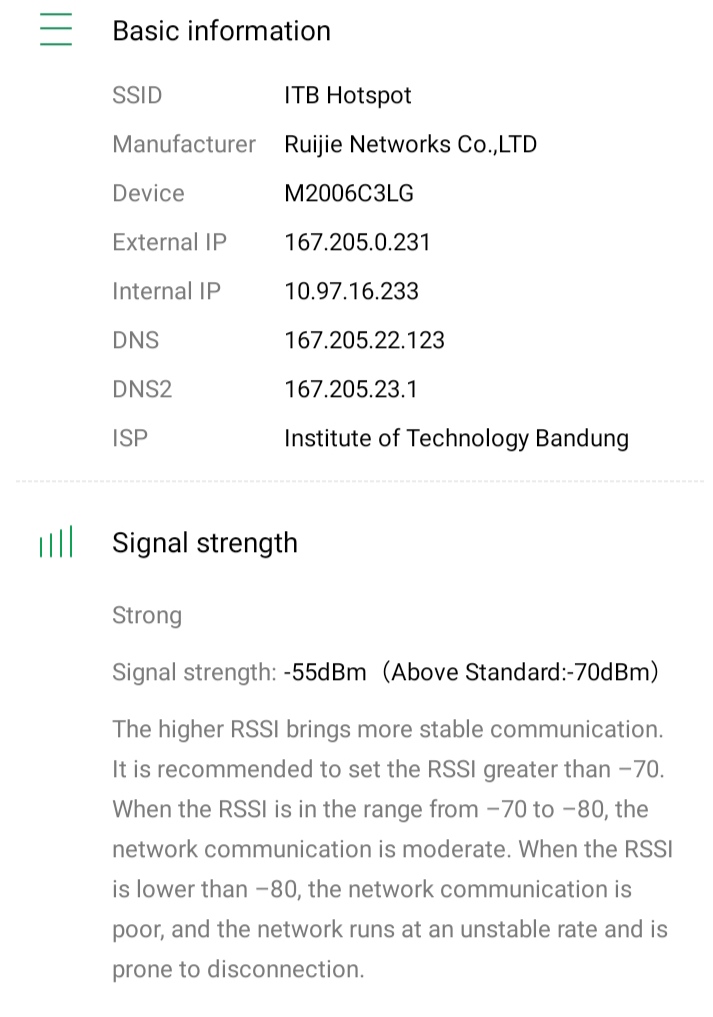This screenshot has height=1017, width=713.
Task: Click the Internal IP label
Action: pyautogui.click(x=166, y=292)
